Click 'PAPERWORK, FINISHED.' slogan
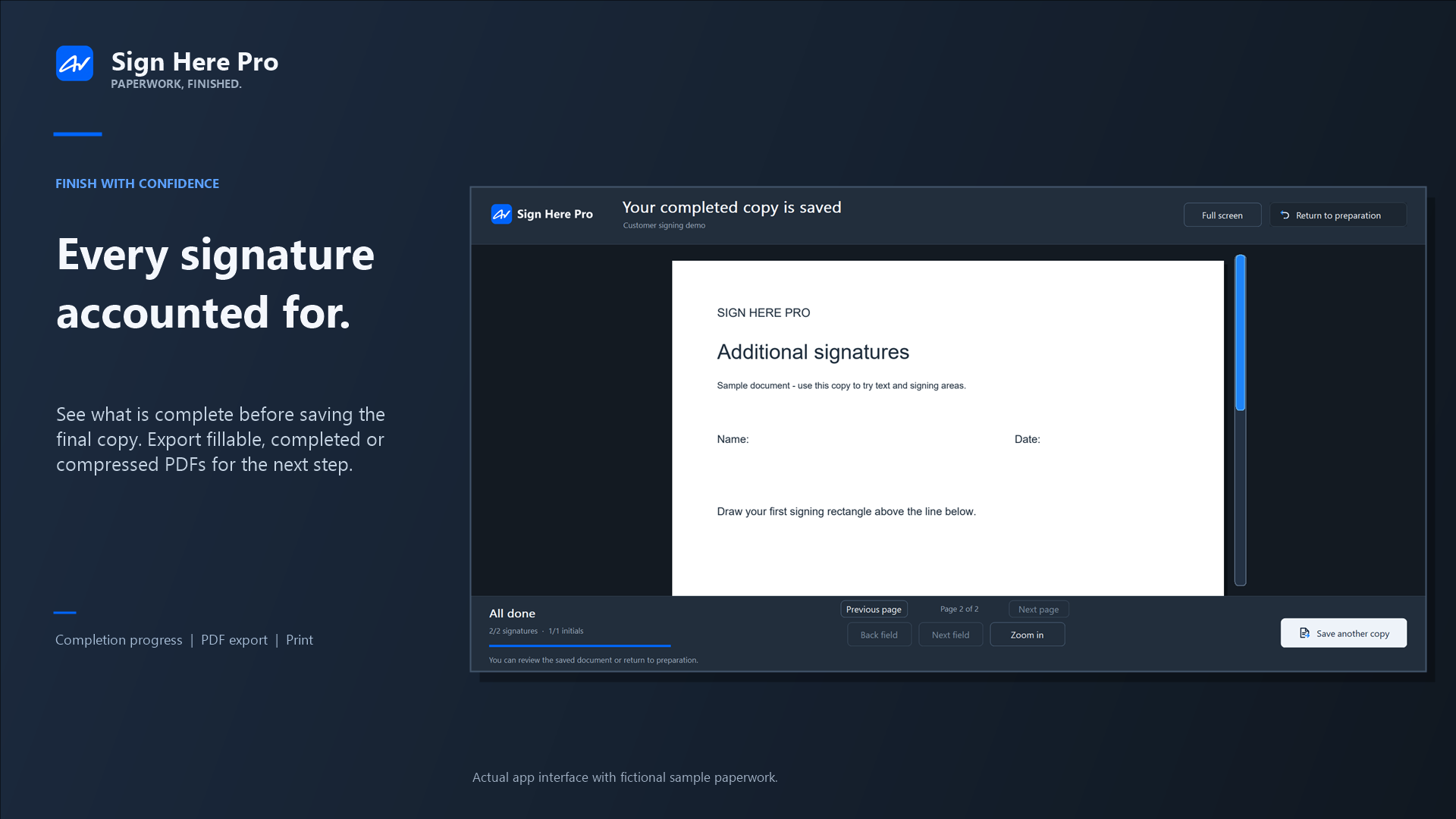This screenshot has height=819, width=1456. (x=176, y=84)
